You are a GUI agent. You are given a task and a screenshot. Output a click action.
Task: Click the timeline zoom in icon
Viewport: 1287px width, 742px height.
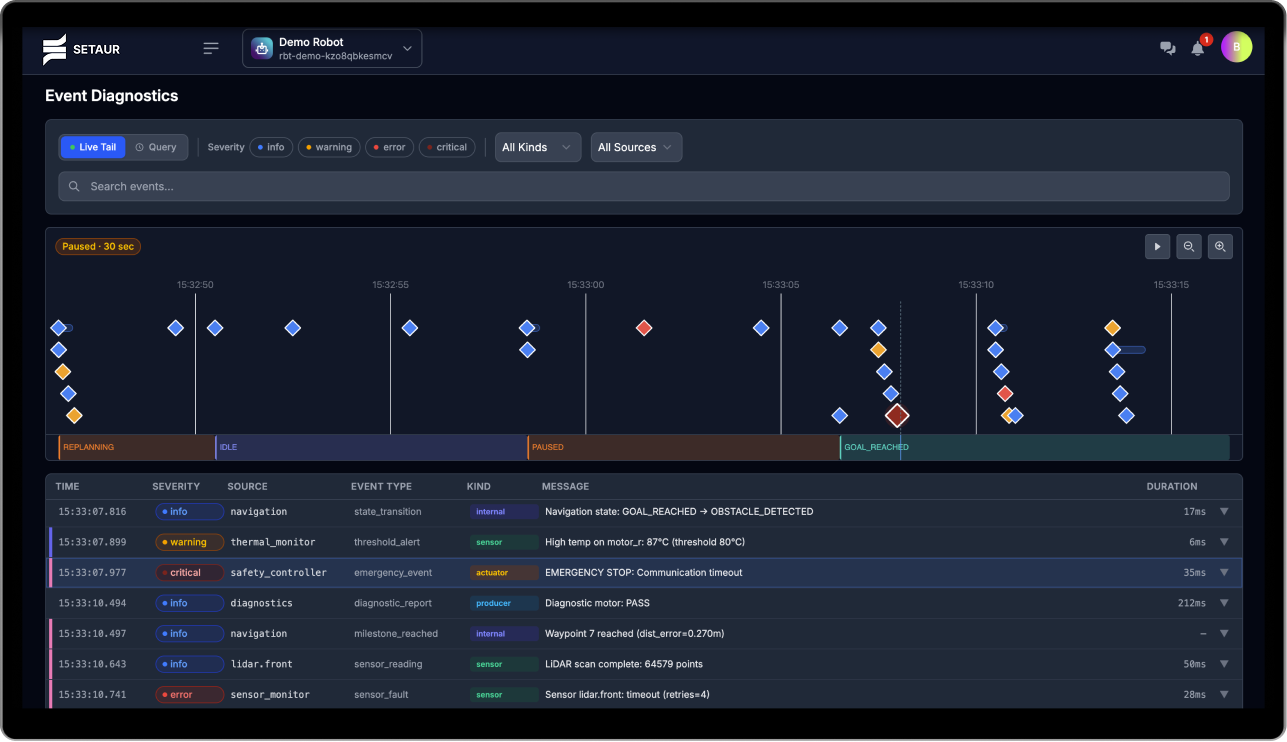pos(1220,247)
